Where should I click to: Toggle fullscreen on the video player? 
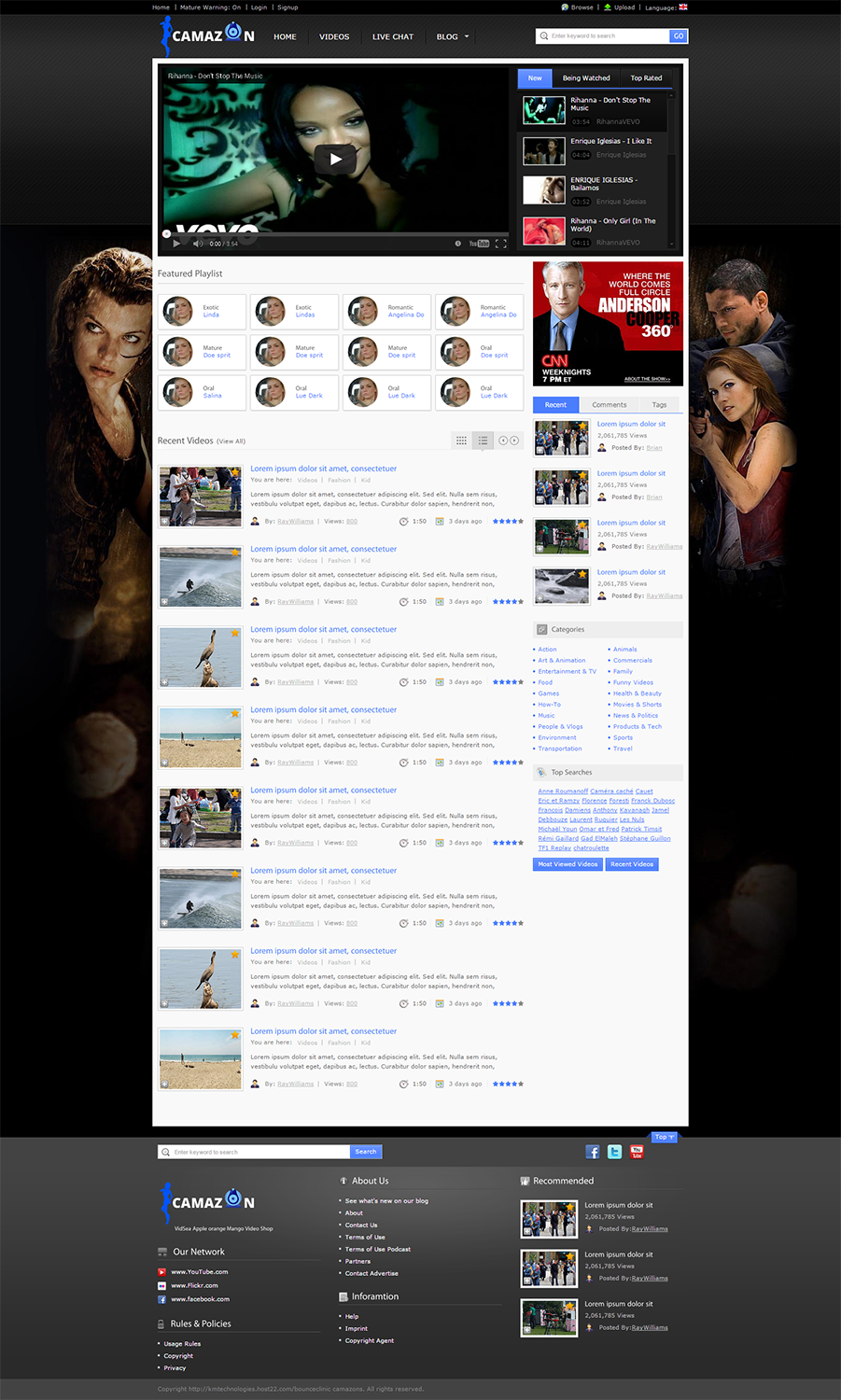click(500, 244)
